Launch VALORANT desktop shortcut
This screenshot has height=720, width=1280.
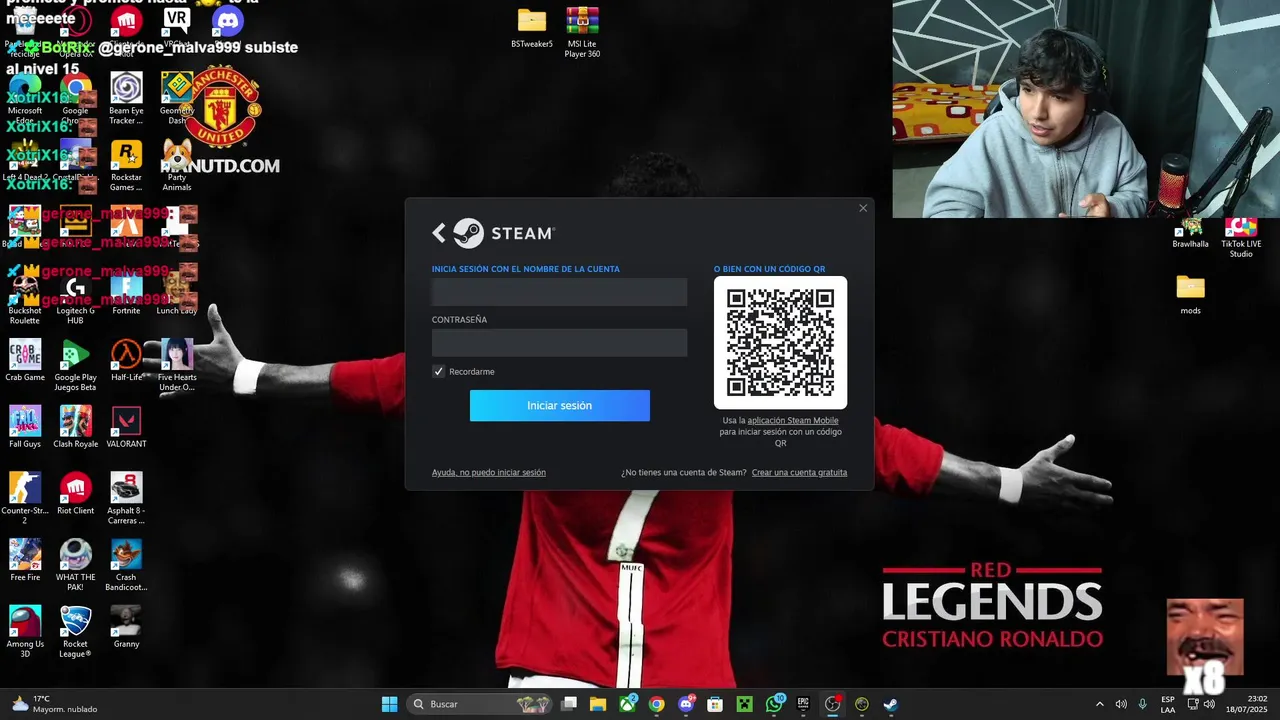coord(126,427)
